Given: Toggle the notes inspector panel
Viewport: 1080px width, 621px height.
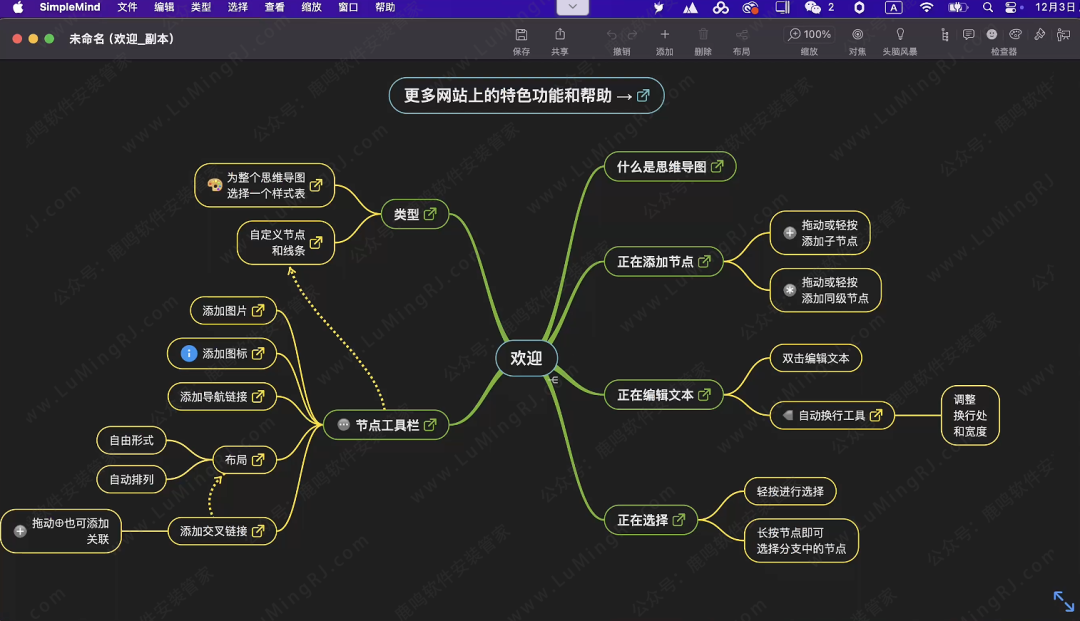Looking at the screenshot, I should point(968,33).
